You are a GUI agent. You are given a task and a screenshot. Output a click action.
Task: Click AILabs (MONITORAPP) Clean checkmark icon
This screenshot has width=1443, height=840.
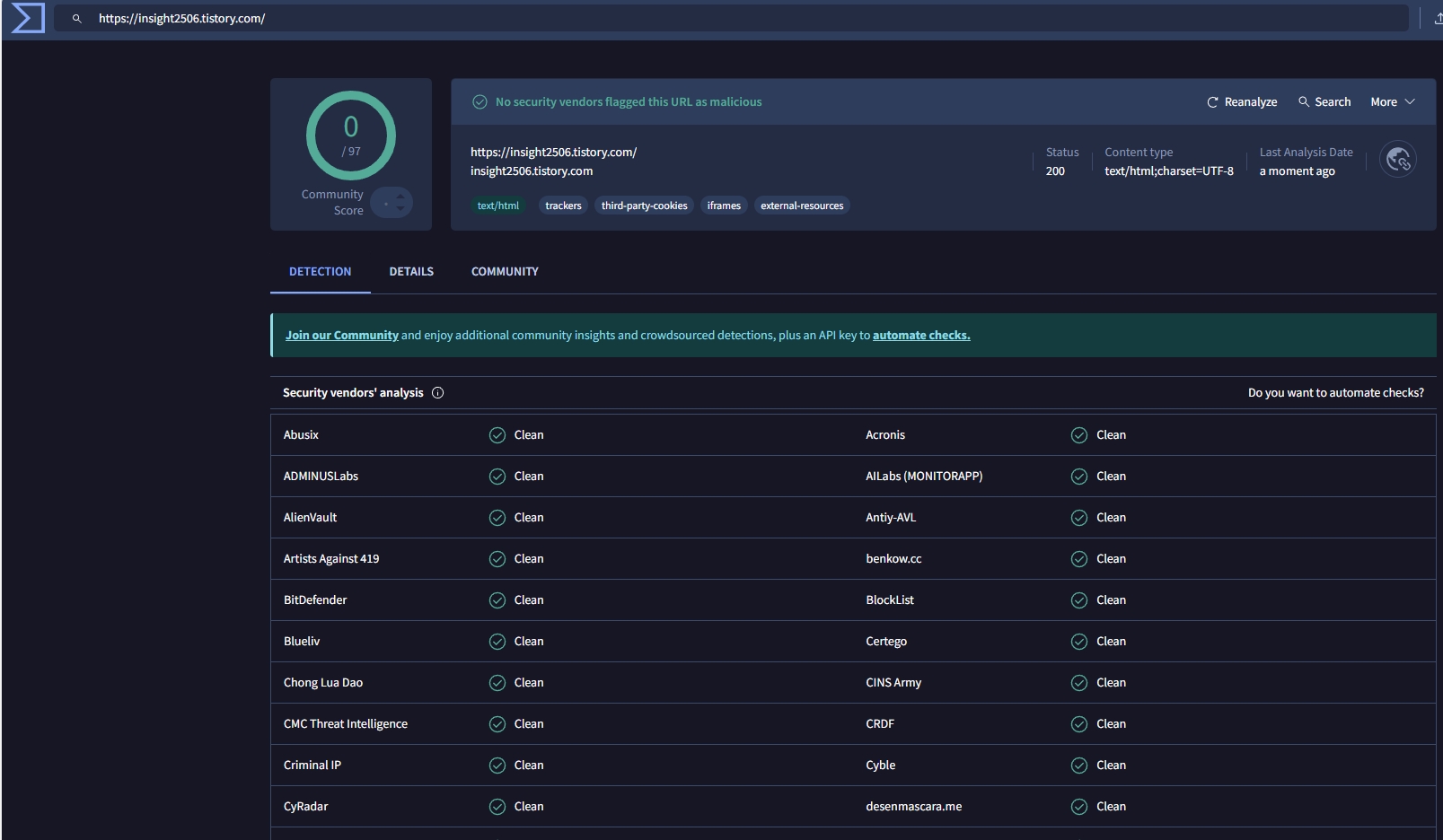[1079, 477]
